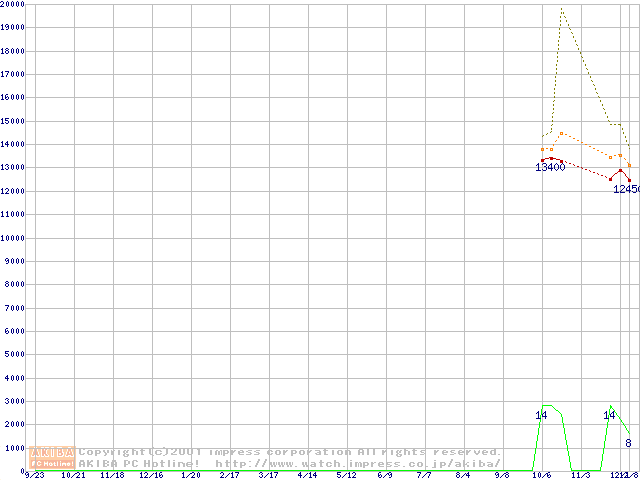
Task: Click the 9/23 date on the x-axis
Action: point(34,475)
